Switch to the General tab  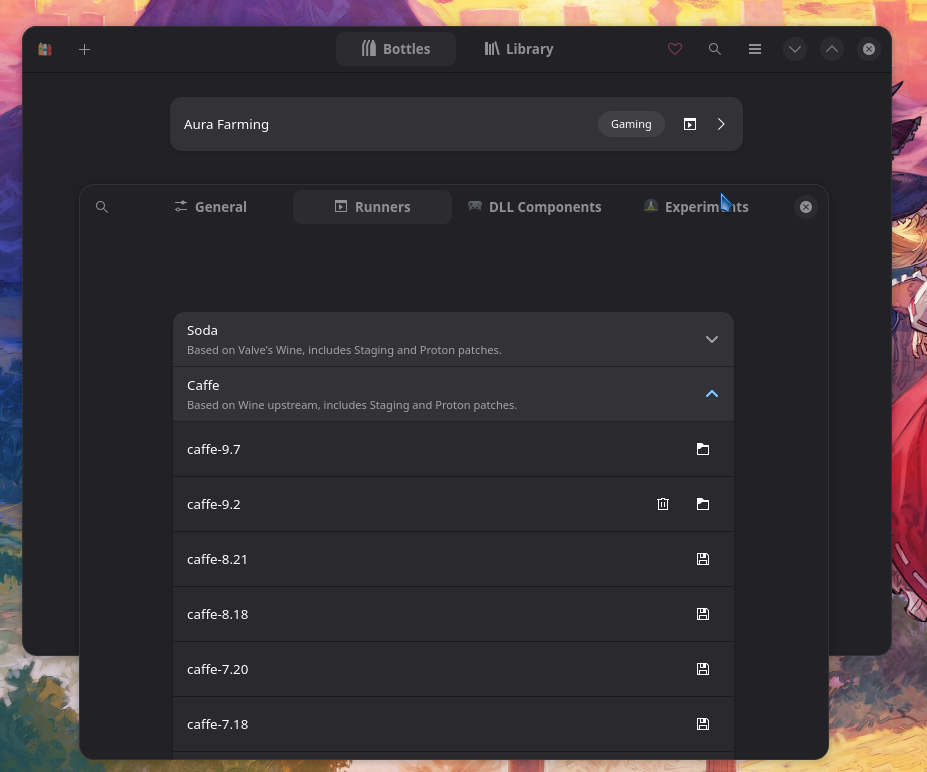(211, 207)
